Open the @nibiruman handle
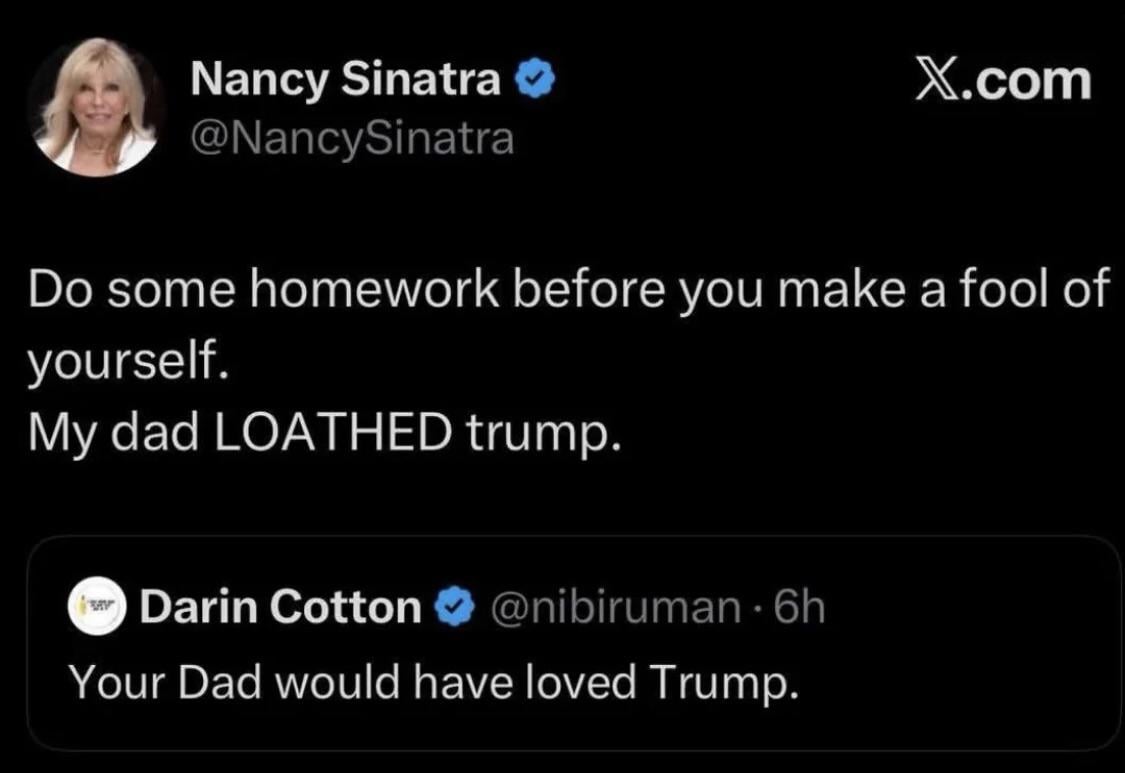Screen dimensions: 1125x773 (x=612, y=607)
